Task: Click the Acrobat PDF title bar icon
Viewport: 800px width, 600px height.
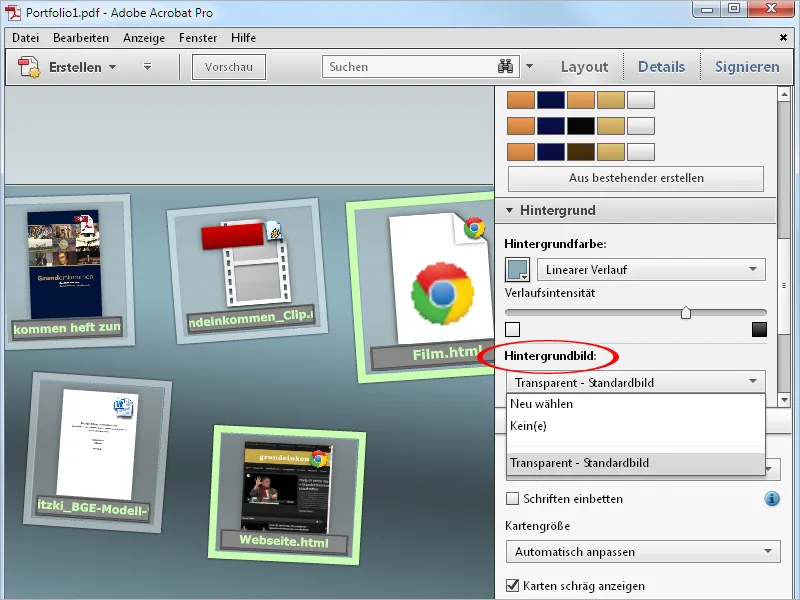Action: (x=13, y=12)
